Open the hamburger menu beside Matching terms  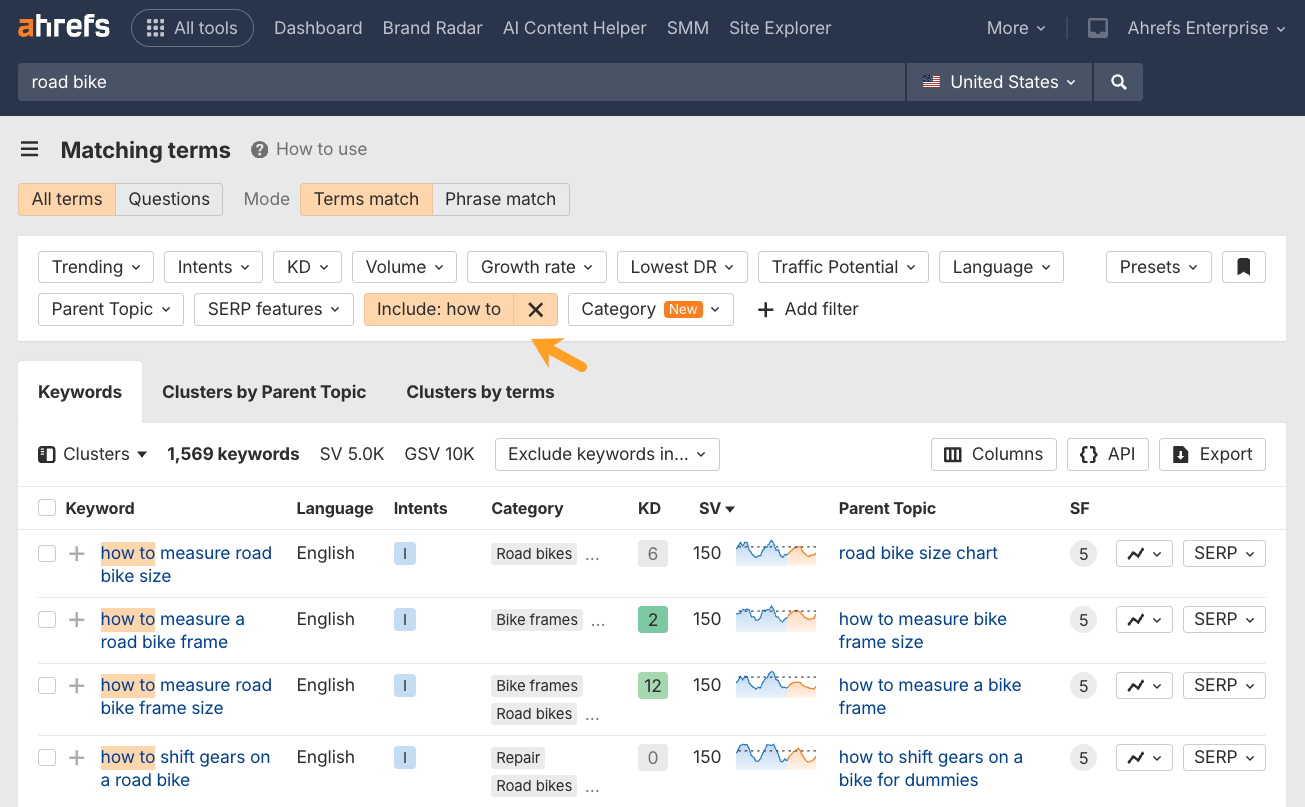29,148
